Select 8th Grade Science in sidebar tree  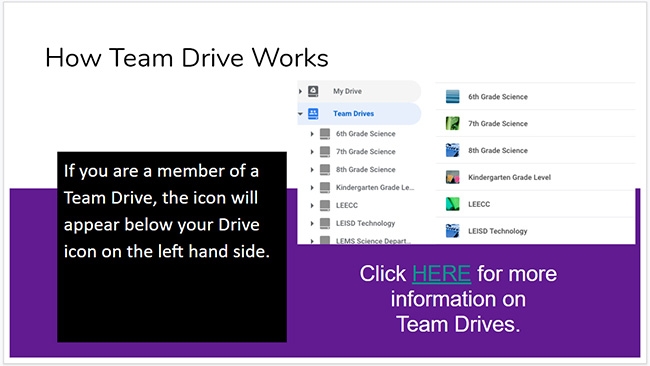pos(366,170)
